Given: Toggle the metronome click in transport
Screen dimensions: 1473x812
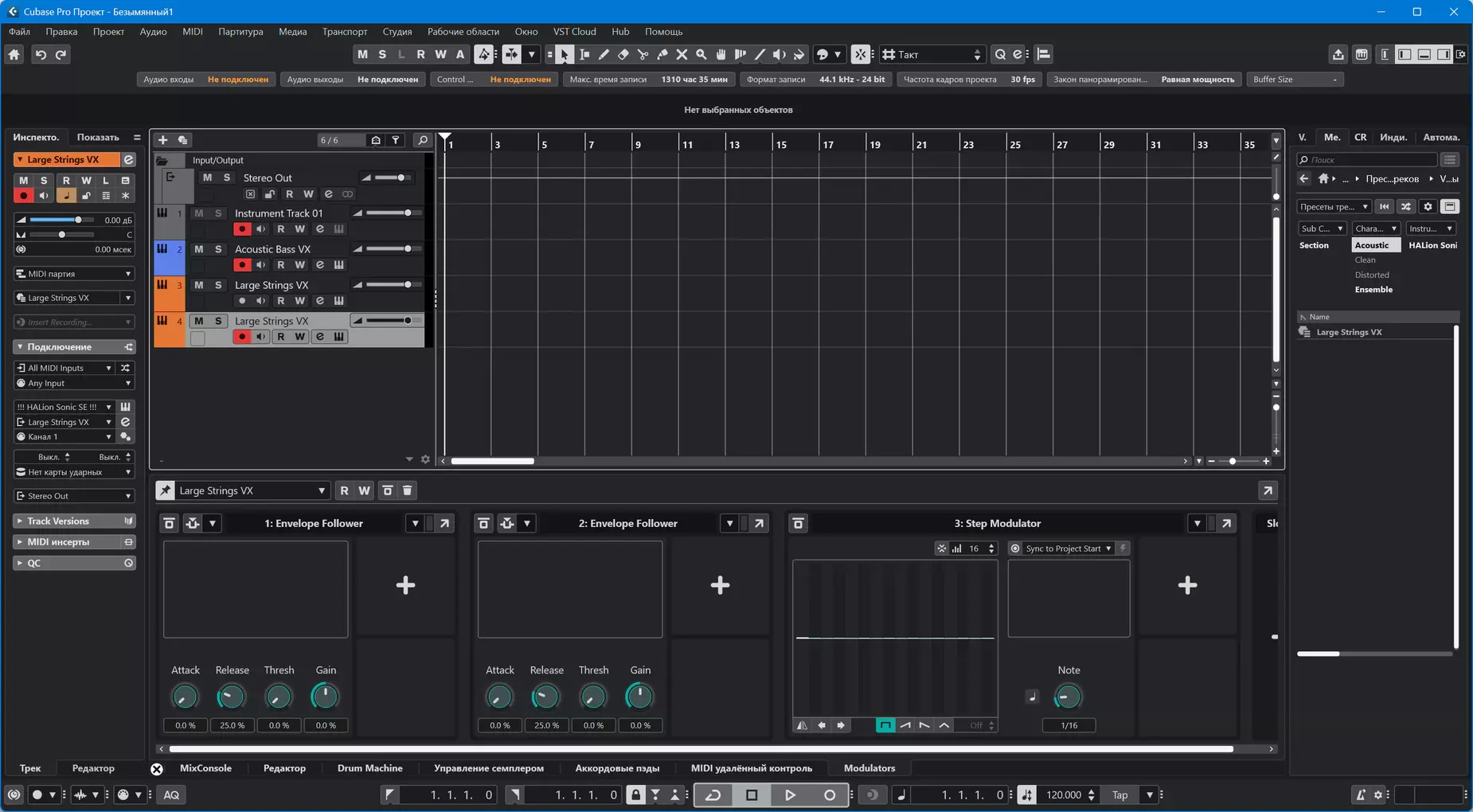Looking at the screenshot, I should pyautogui.click(x=1361, y=794).
